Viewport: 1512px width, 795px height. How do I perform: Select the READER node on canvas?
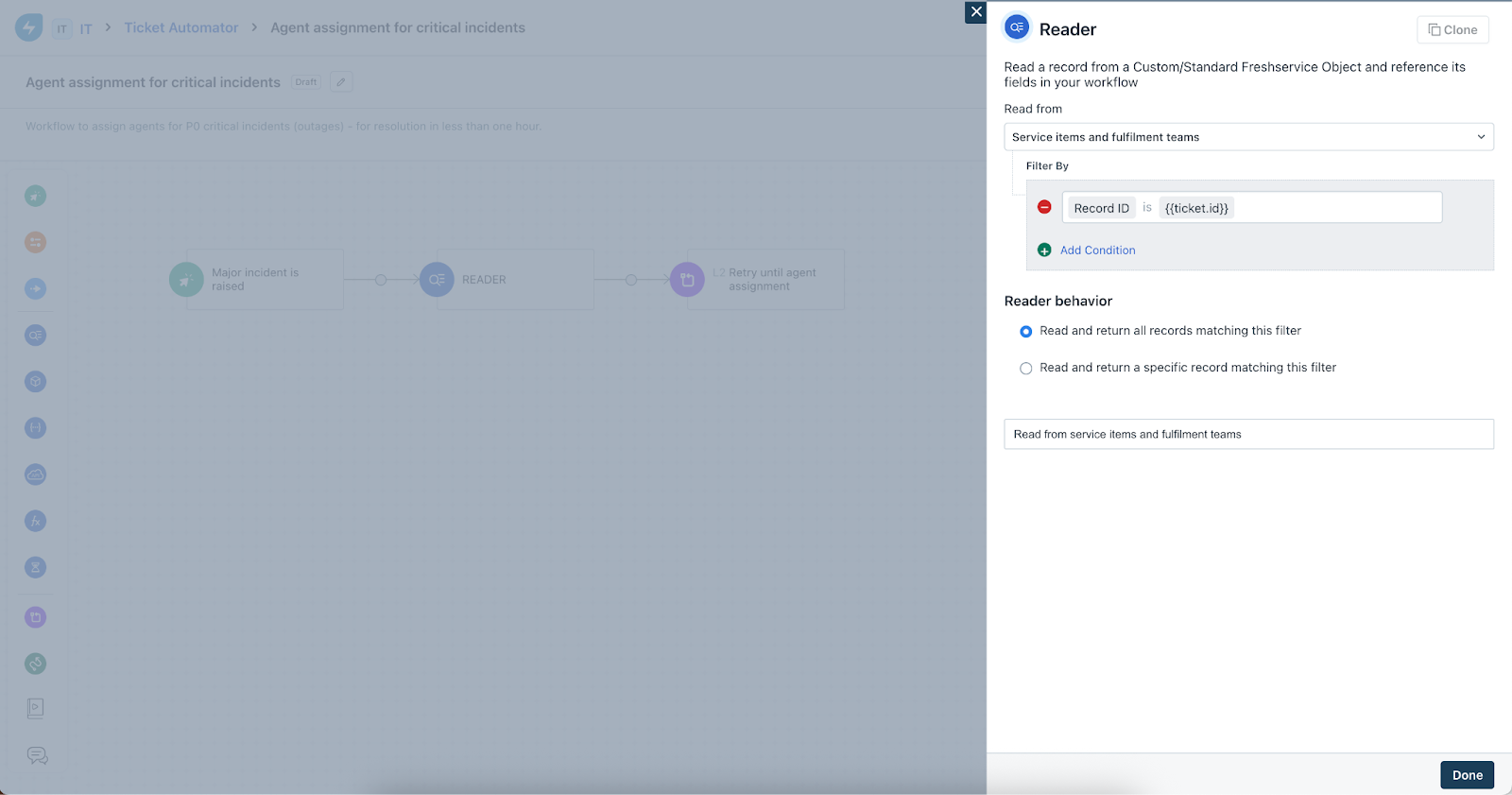[515, 279]
